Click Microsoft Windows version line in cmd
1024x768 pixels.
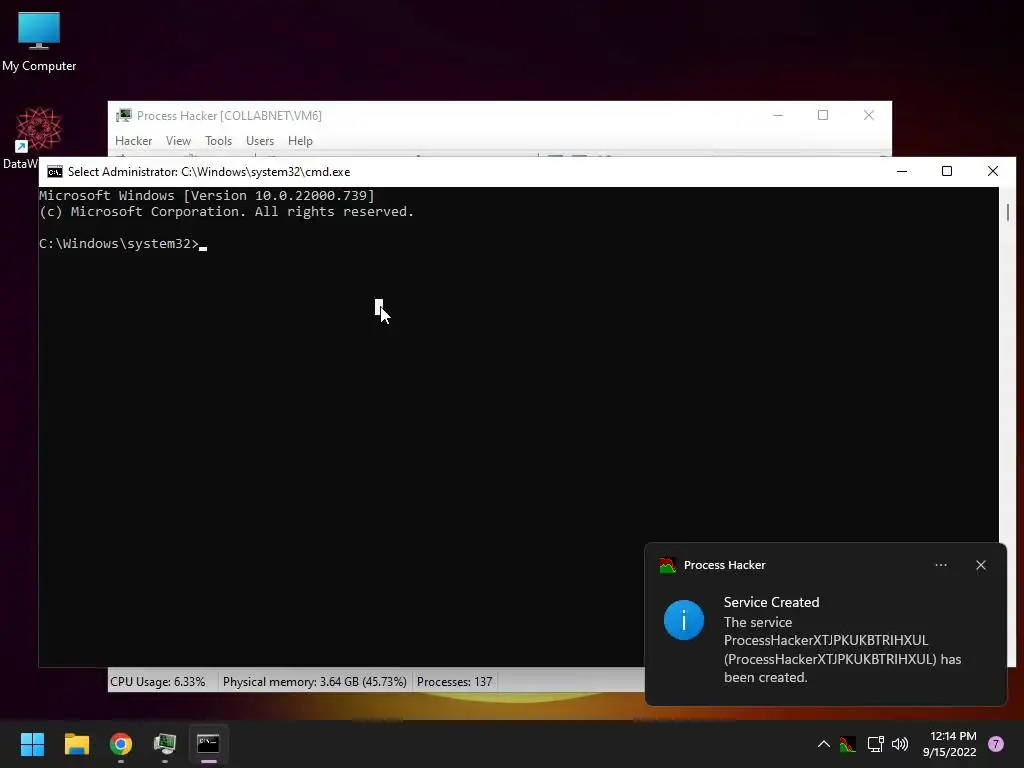click(x=207, y=195)
